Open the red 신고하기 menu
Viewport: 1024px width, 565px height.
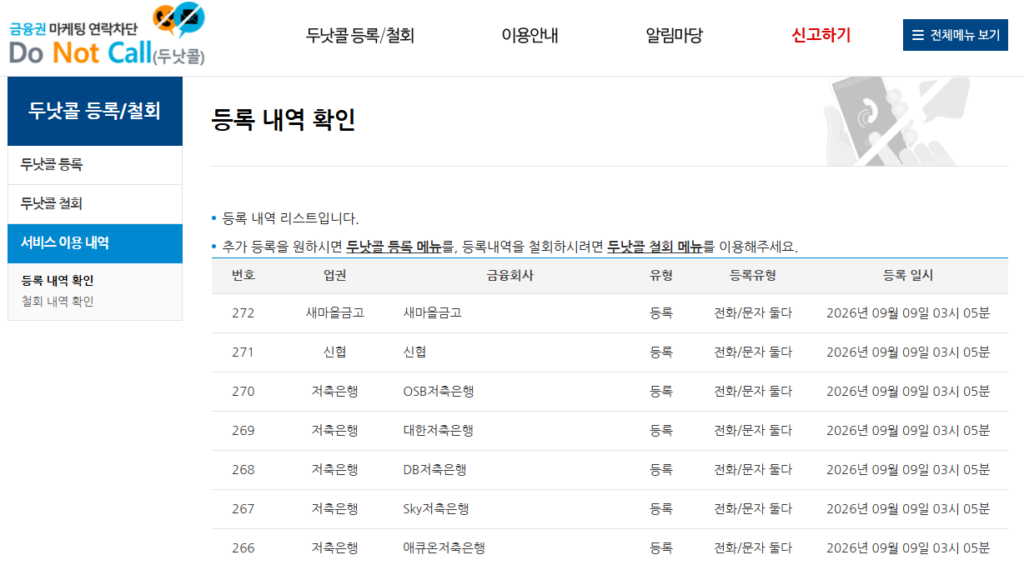tap(821, 35)
